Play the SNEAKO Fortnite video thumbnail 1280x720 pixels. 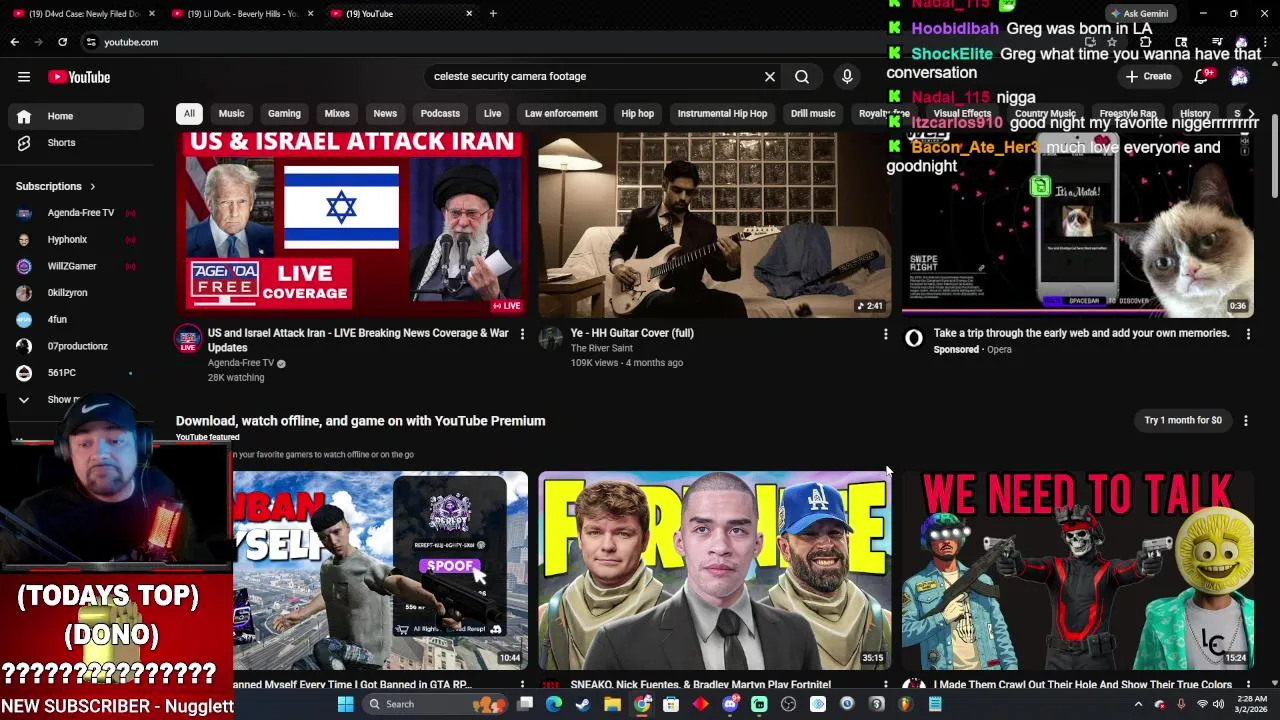tap(714, 570)
